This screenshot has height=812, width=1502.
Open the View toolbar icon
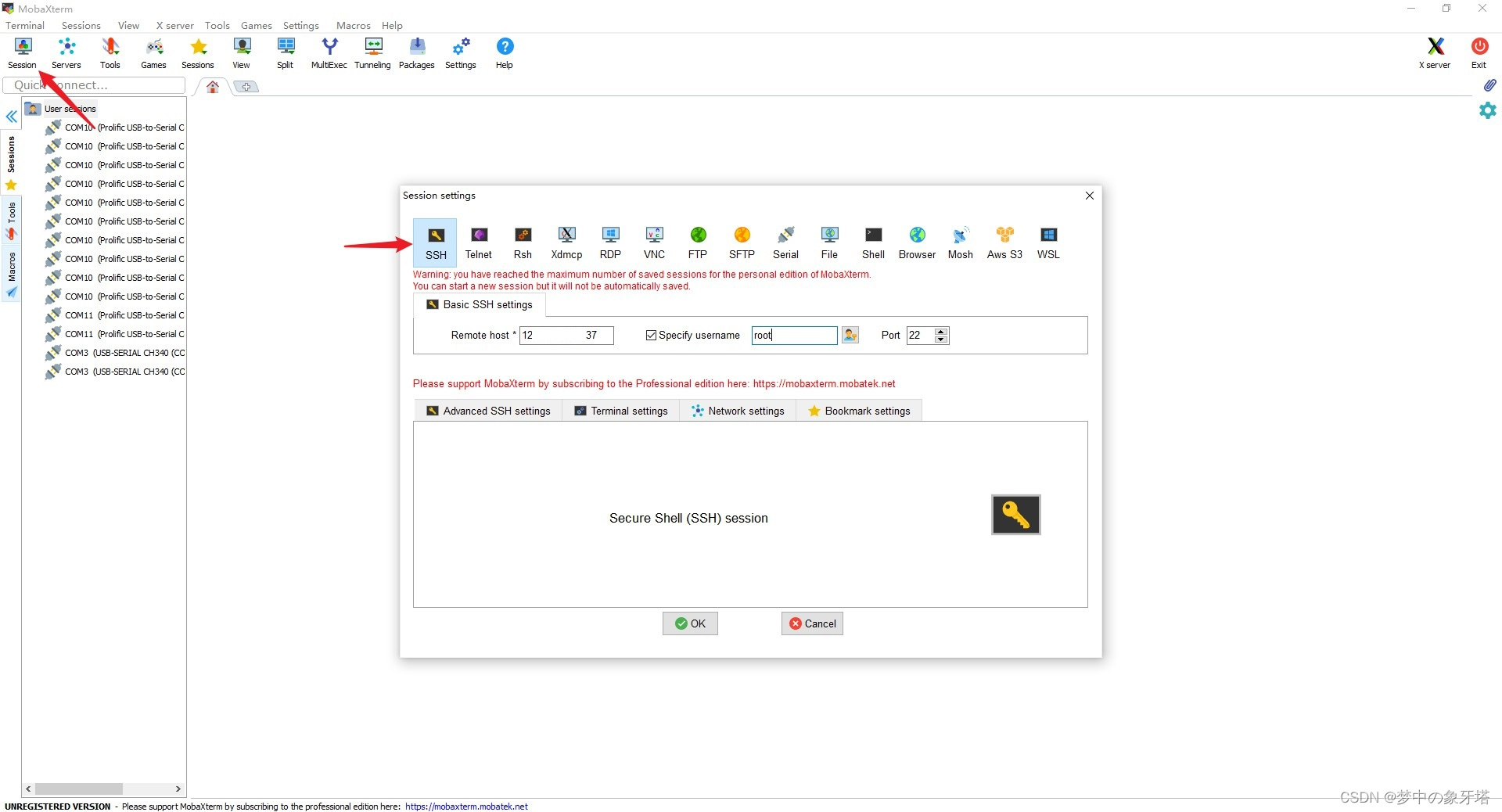coord(242,53)
